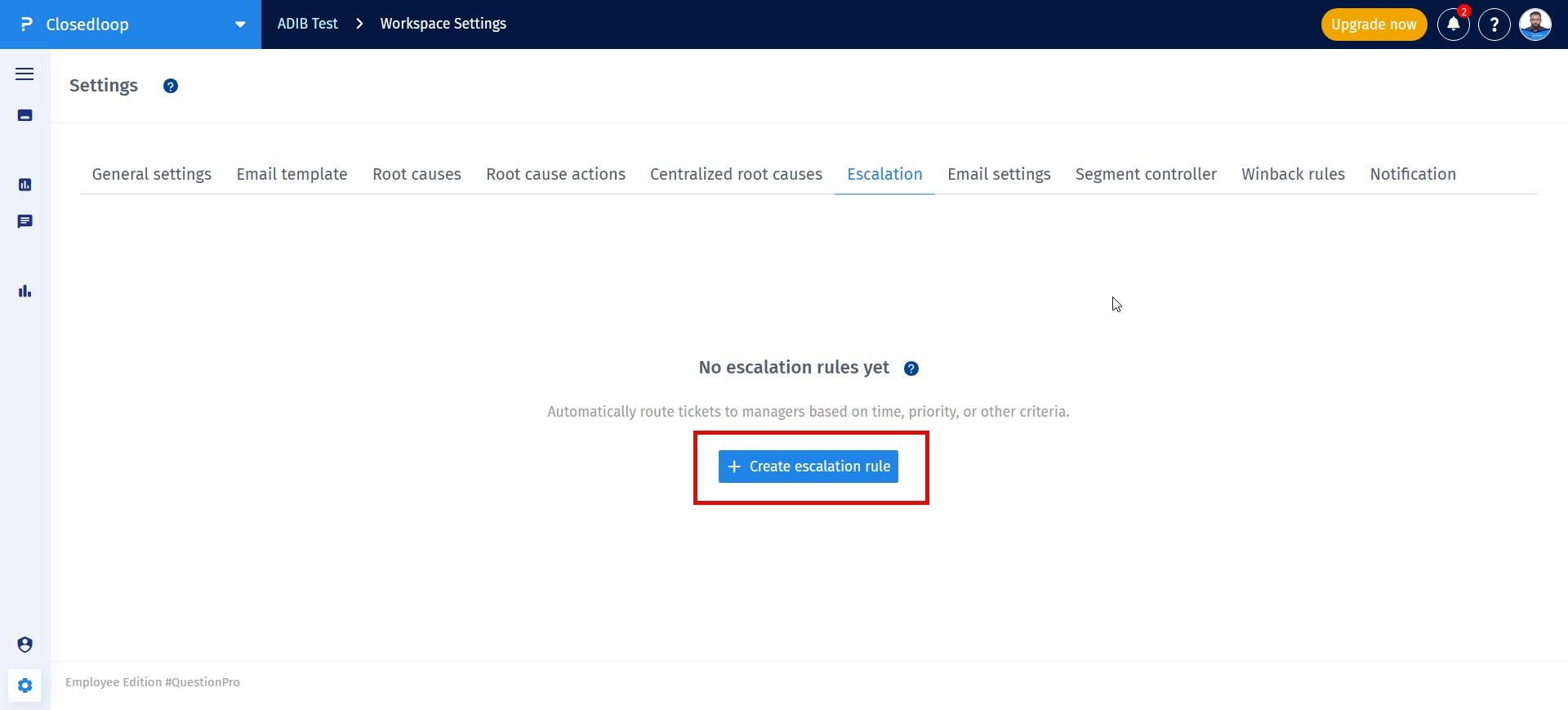This screenshot has width=1568, height=710.
Task: Switch to Root cause actions tab
Action: tap(556, 174)
